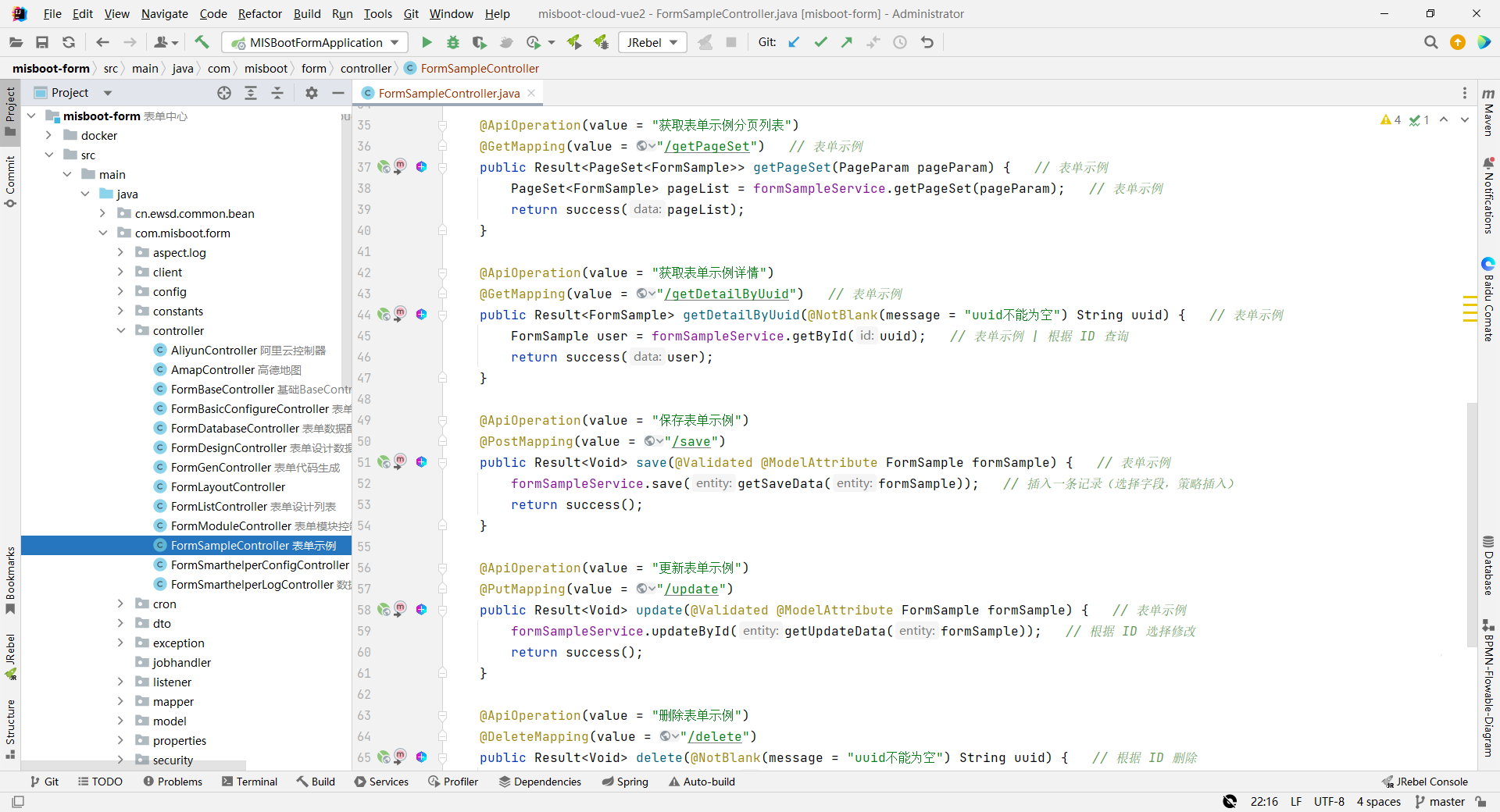
Task: Click Git Push green arrow
Action: point(847,42)
